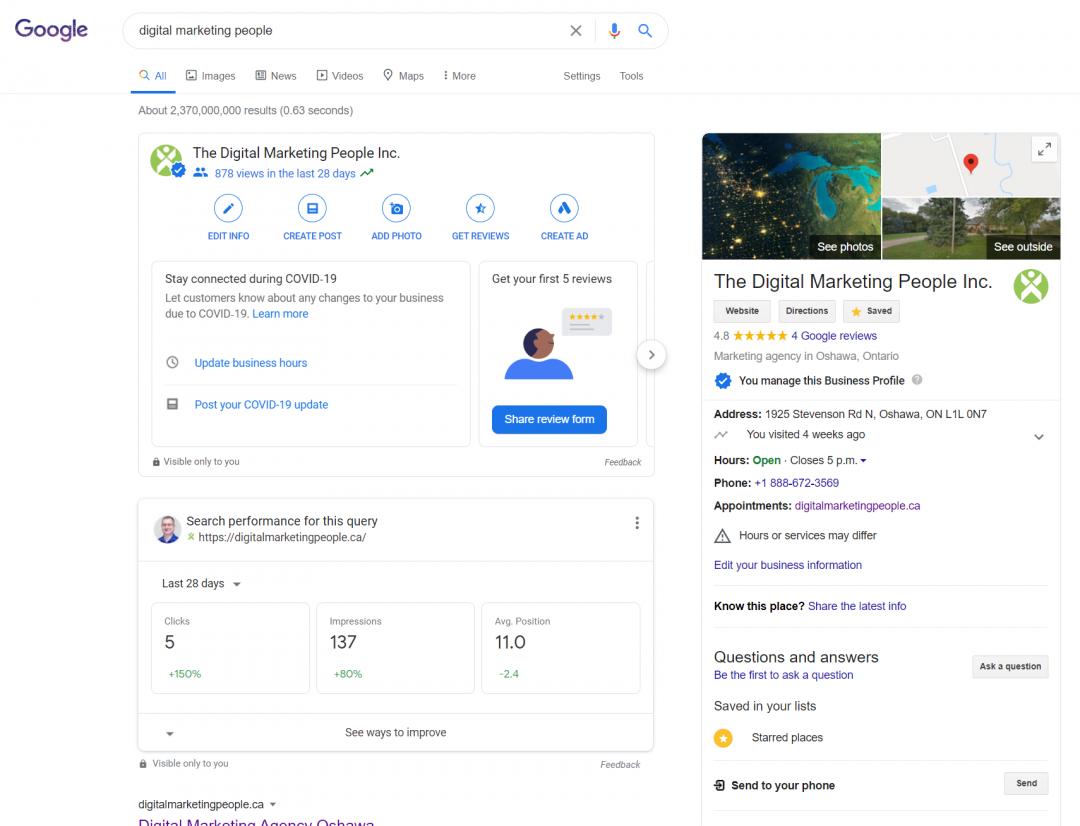
Task: Click the profile avatar in Search performance
Action: [x=167, y=529]
